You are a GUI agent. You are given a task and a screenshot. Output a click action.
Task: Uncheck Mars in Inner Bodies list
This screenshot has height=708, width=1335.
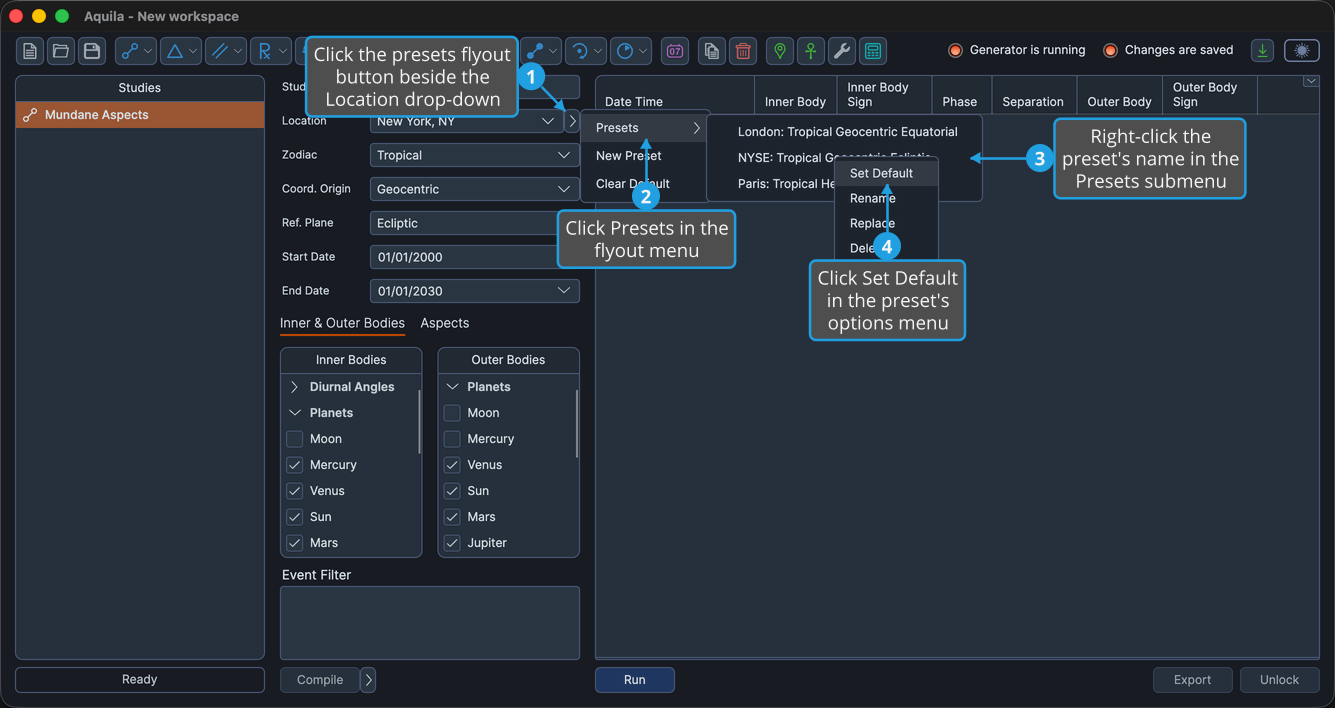294,543
